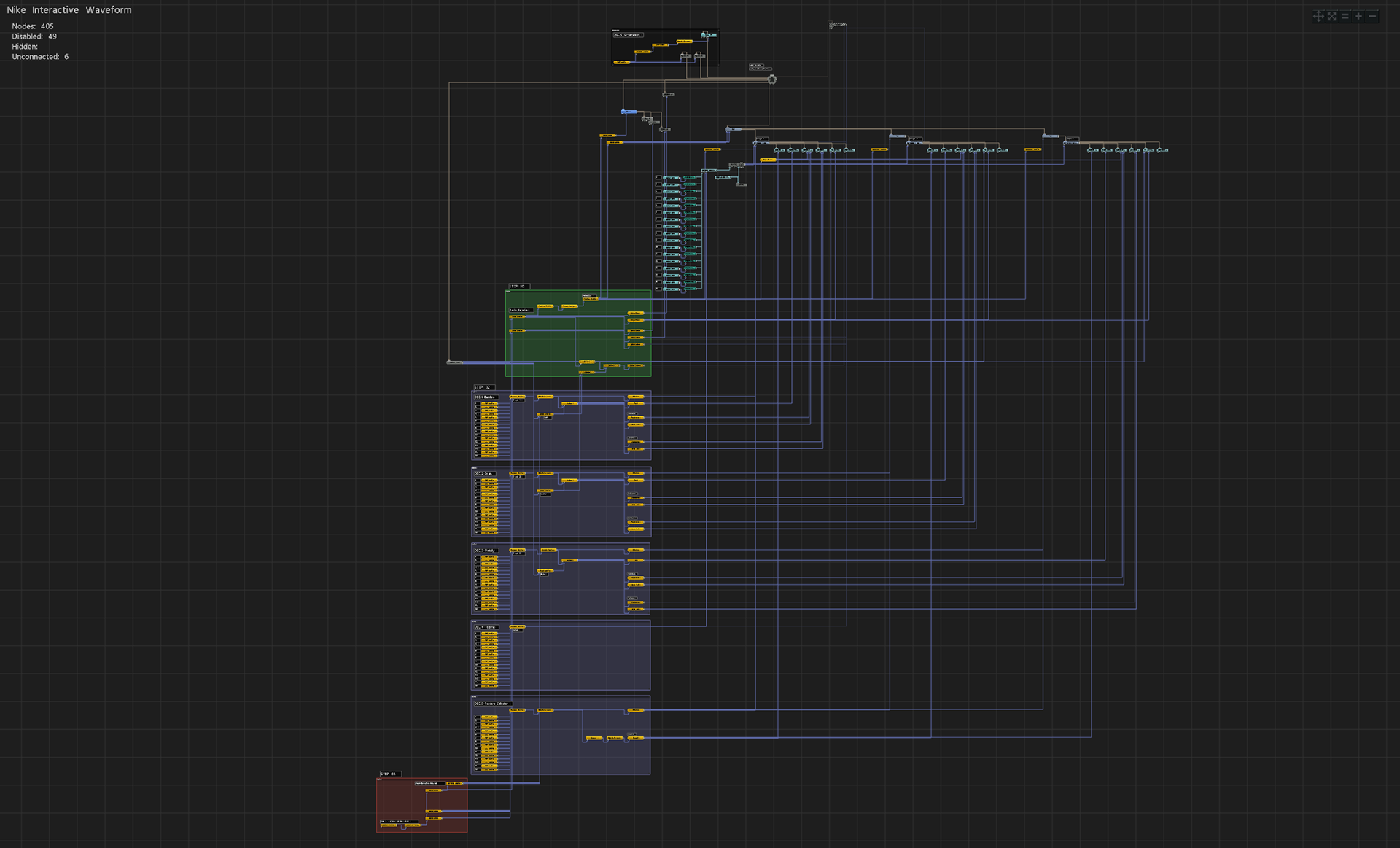Select the blue node below the OSC Screenshot group
1400x848 pixels.
(629, 112)
